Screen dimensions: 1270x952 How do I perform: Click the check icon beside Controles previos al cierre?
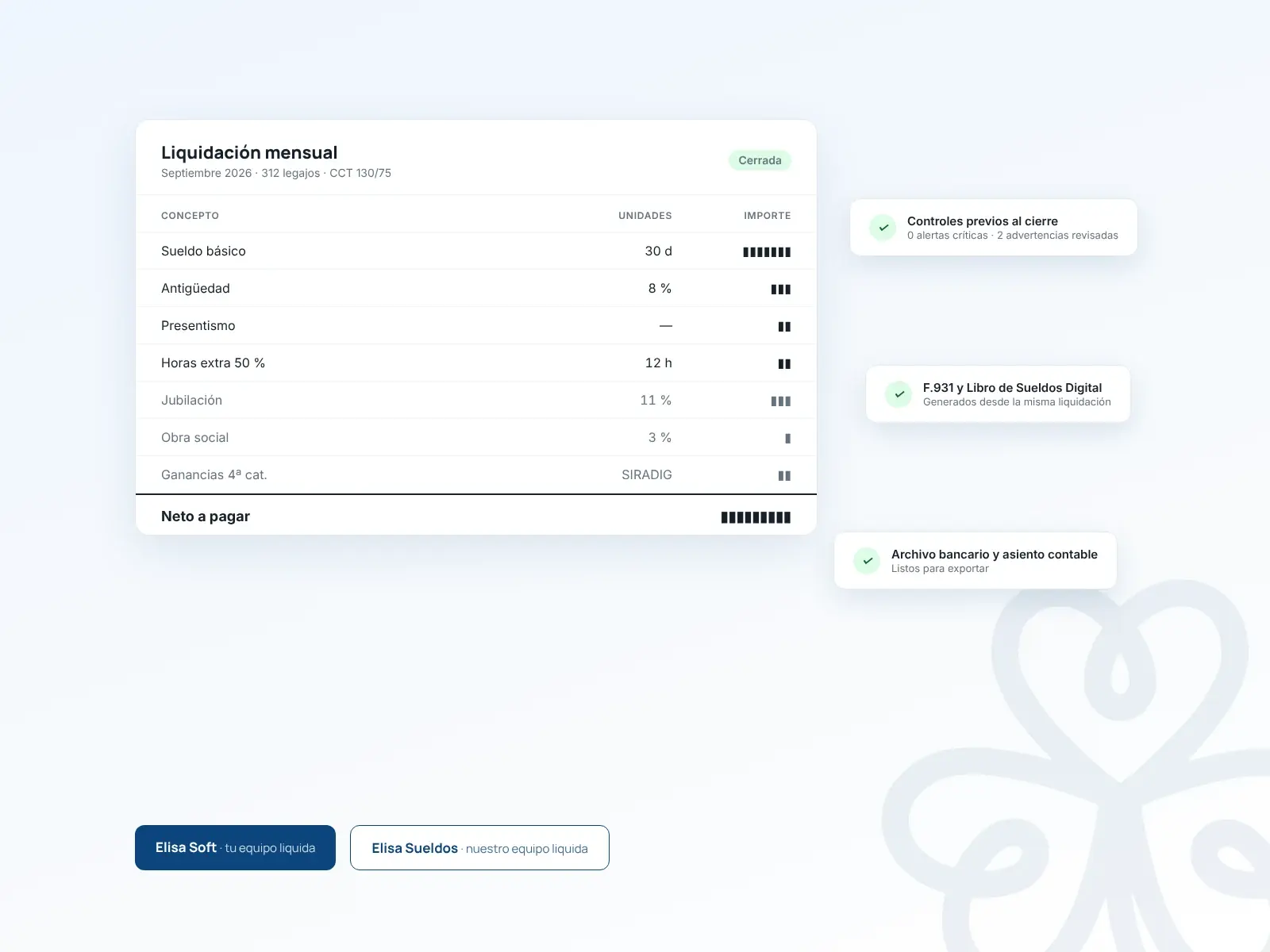click(883, 228)
